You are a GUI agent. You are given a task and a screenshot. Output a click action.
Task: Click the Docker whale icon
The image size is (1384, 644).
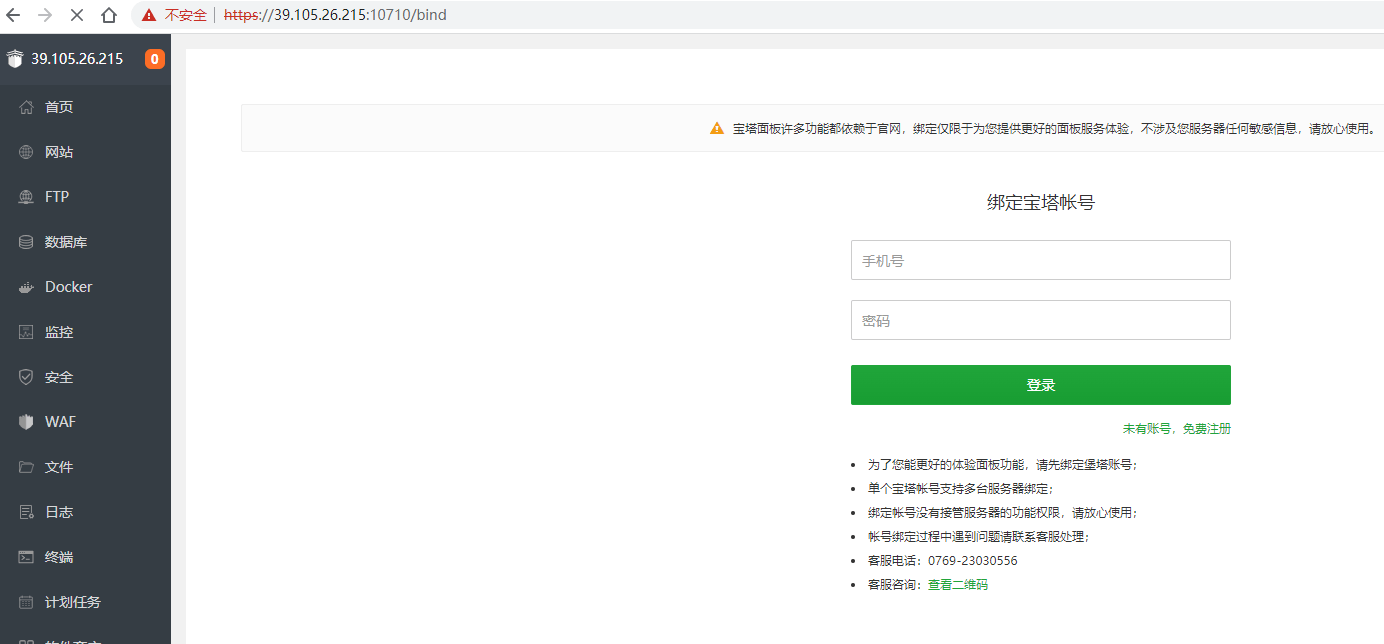[x=27, y=287]
